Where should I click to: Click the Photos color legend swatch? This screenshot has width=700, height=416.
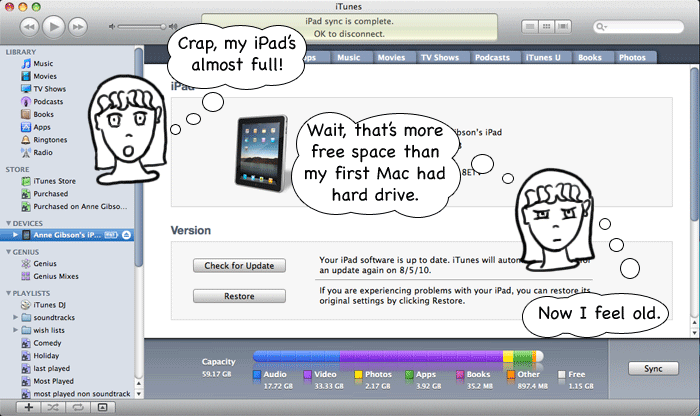[358, 374]
